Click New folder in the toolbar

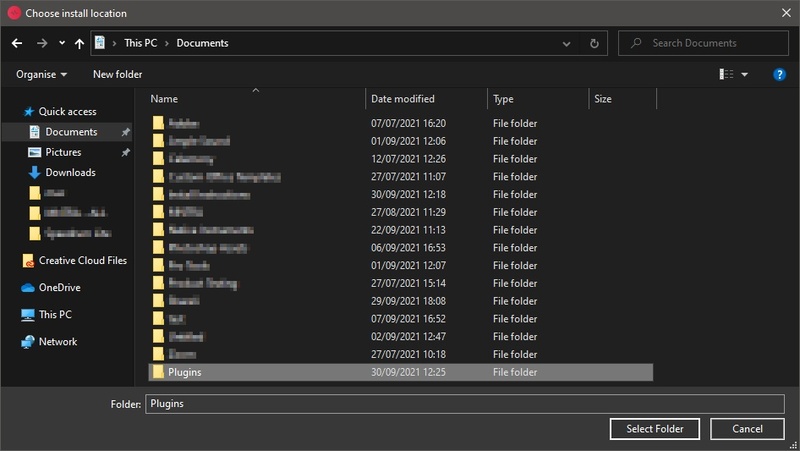pyautogui.click(x=117, y=74)
